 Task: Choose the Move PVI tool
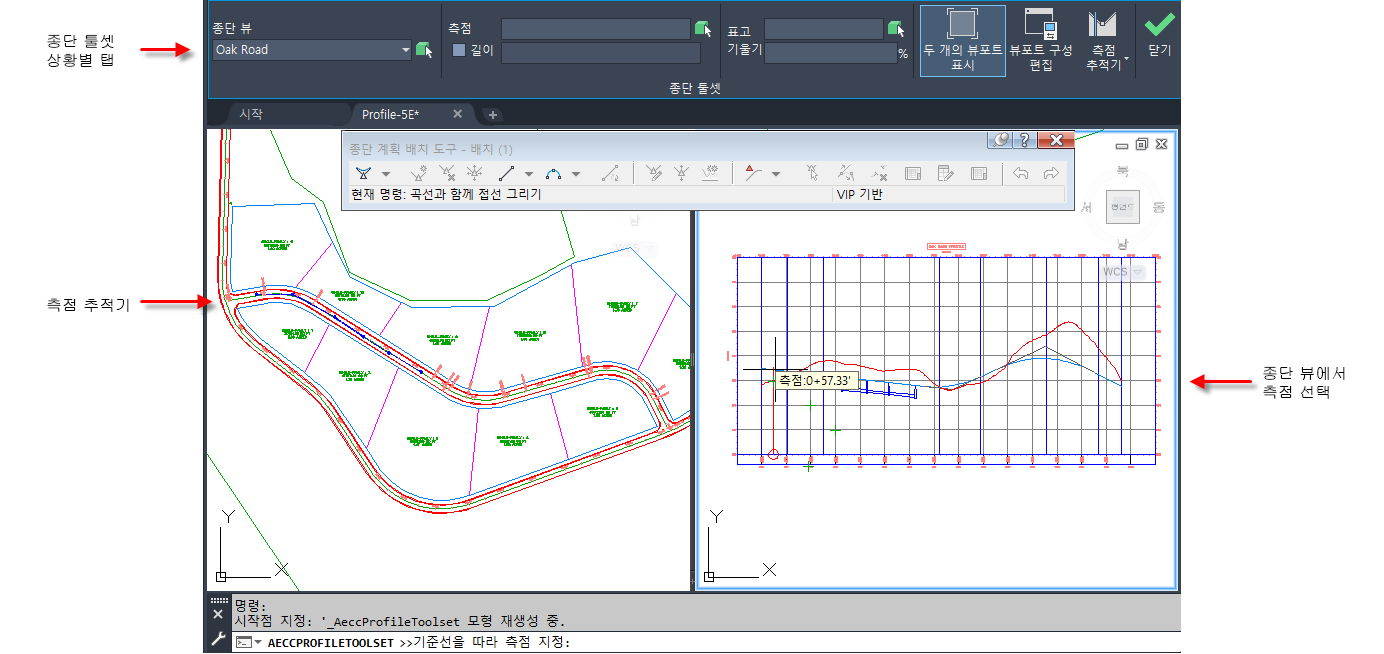point(475,173)
